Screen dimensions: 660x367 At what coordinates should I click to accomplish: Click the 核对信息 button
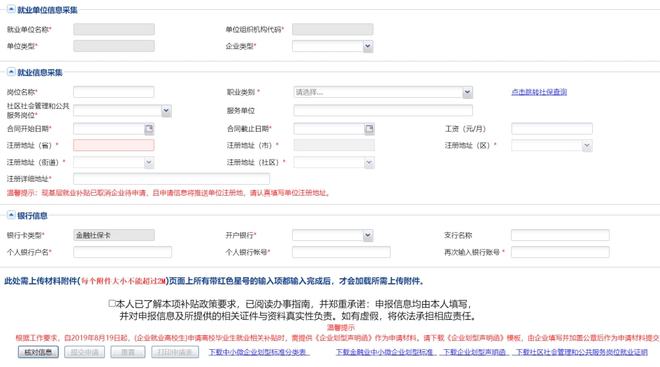point(38,352)
